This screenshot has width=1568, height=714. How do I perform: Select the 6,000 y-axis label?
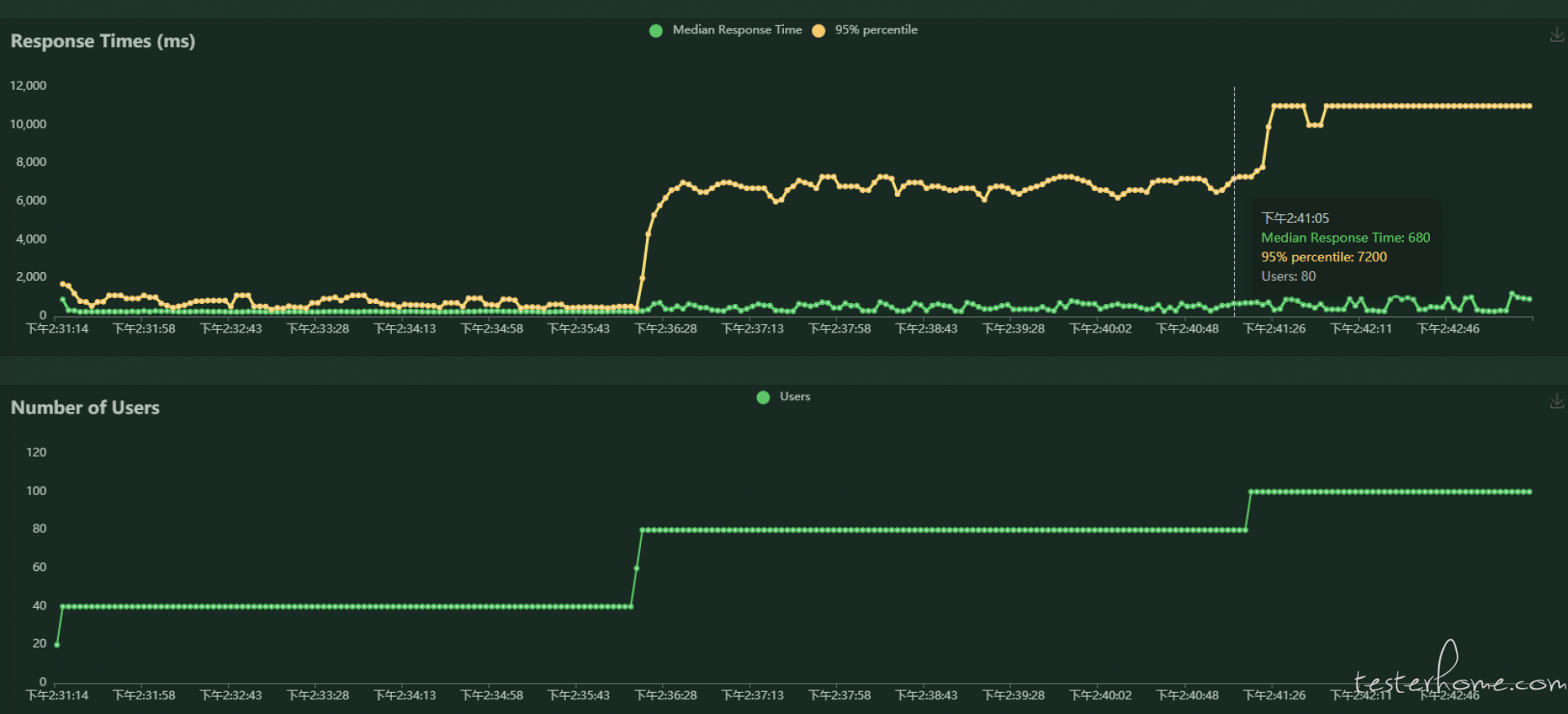pos(31,200)
